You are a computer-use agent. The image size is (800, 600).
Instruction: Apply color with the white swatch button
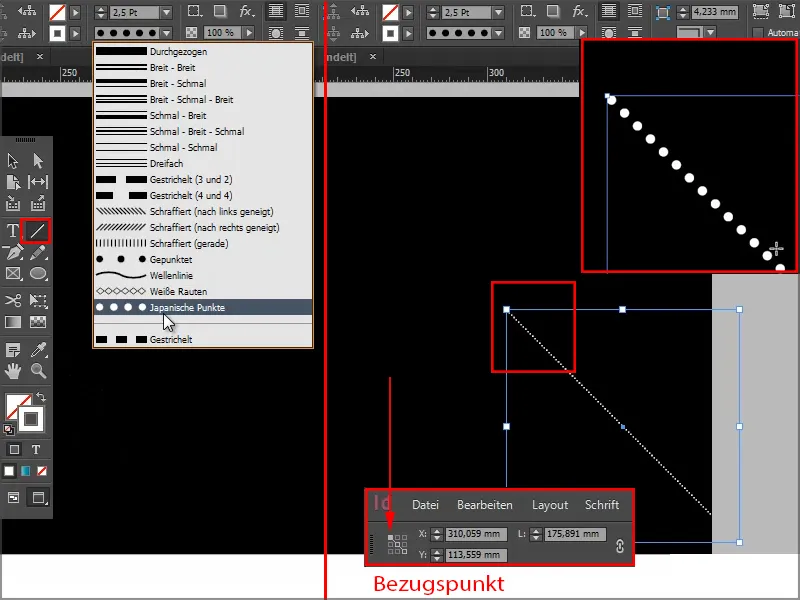pos(9,471)
